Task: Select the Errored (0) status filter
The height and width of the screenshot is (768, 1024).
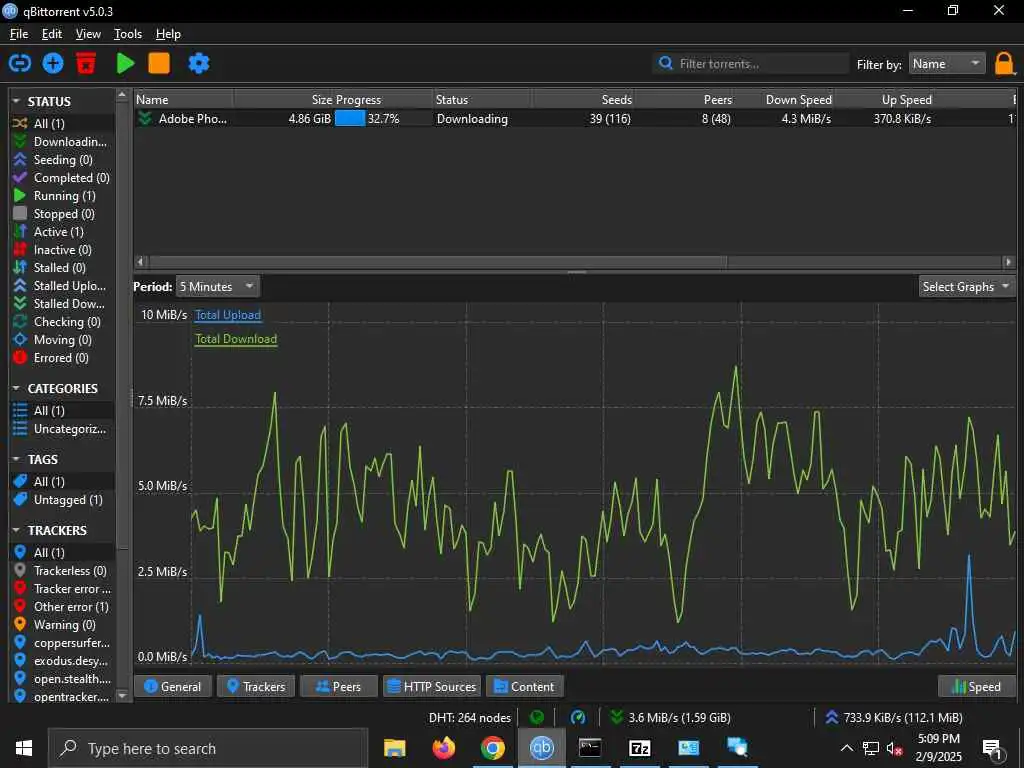Action: coord(63,358)
